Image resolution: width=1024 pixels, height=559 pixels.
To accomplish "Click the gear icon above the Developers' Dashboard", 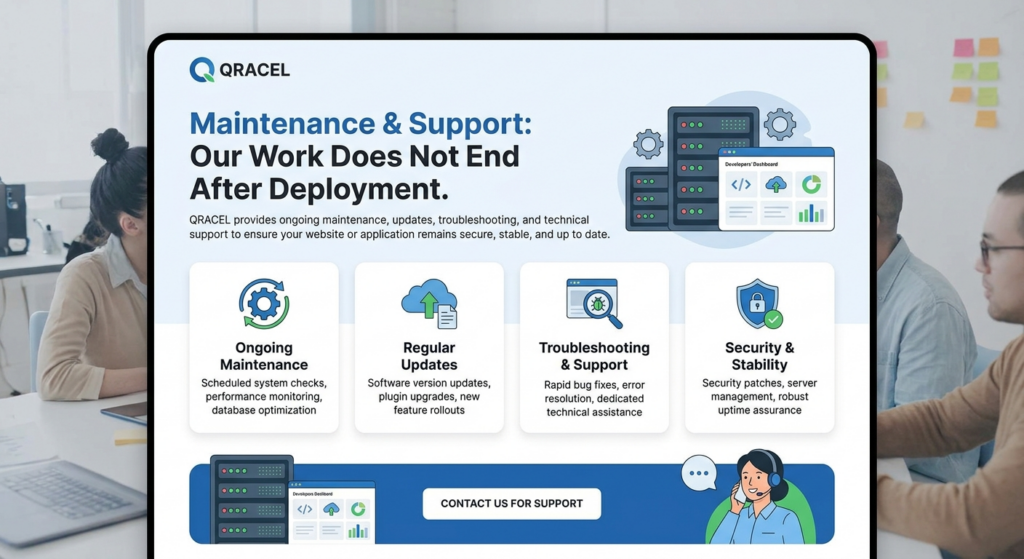I will pos(779,124).
